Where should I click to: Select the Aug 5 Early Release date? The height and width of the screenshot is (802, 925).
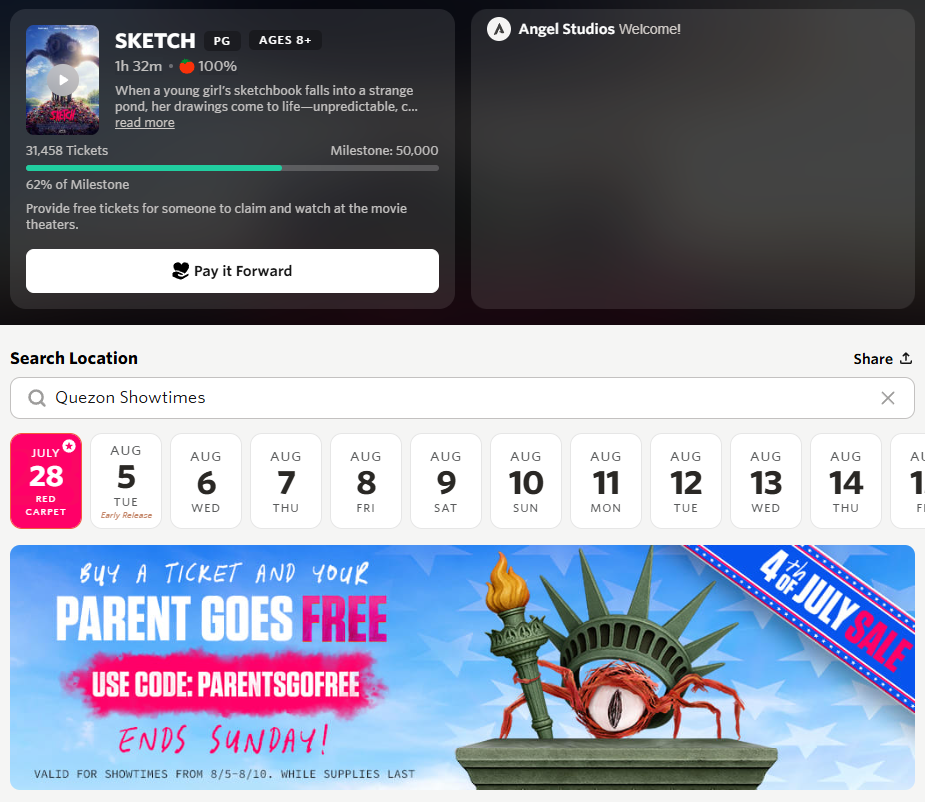point(126,481)
